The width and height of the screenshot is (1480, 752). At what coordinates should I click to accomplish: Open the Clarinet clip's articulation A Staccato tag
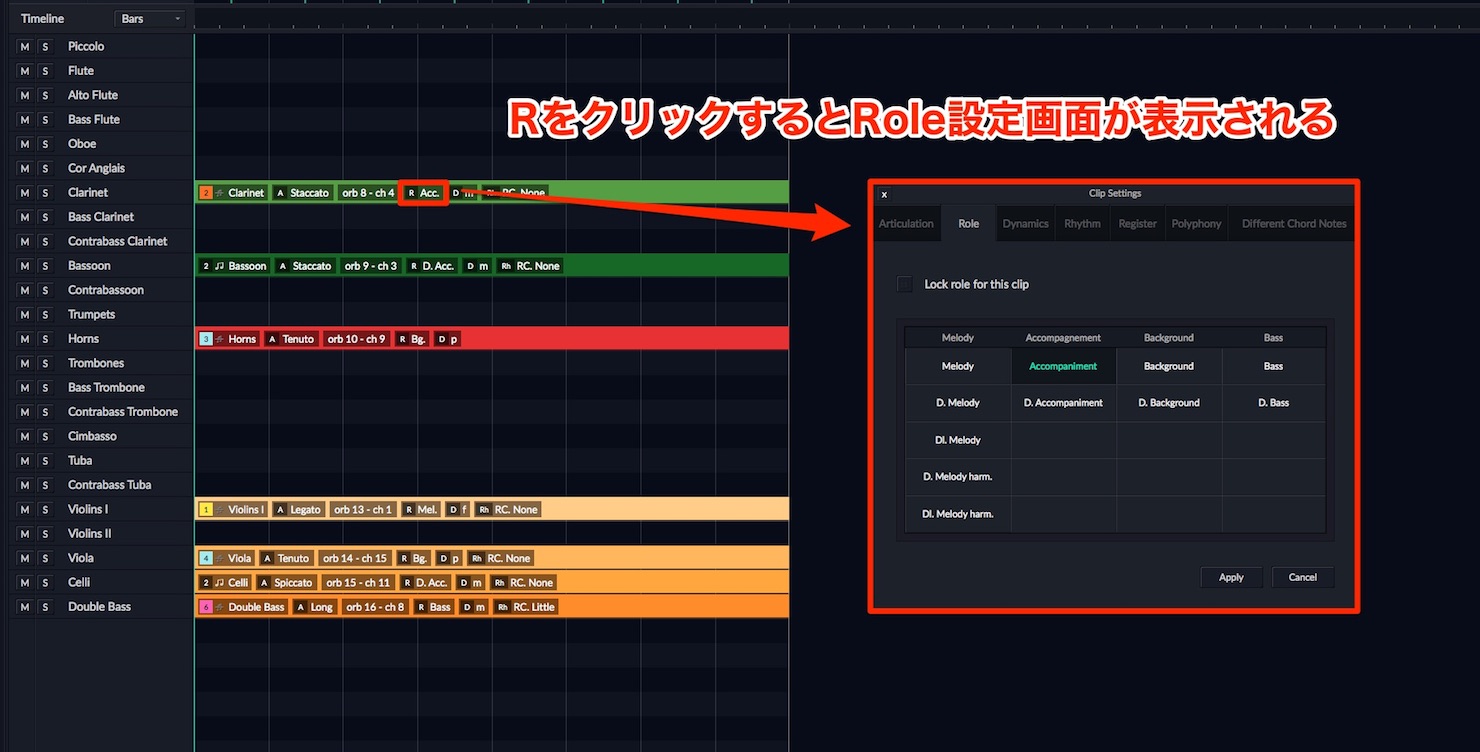pos(302,193)
